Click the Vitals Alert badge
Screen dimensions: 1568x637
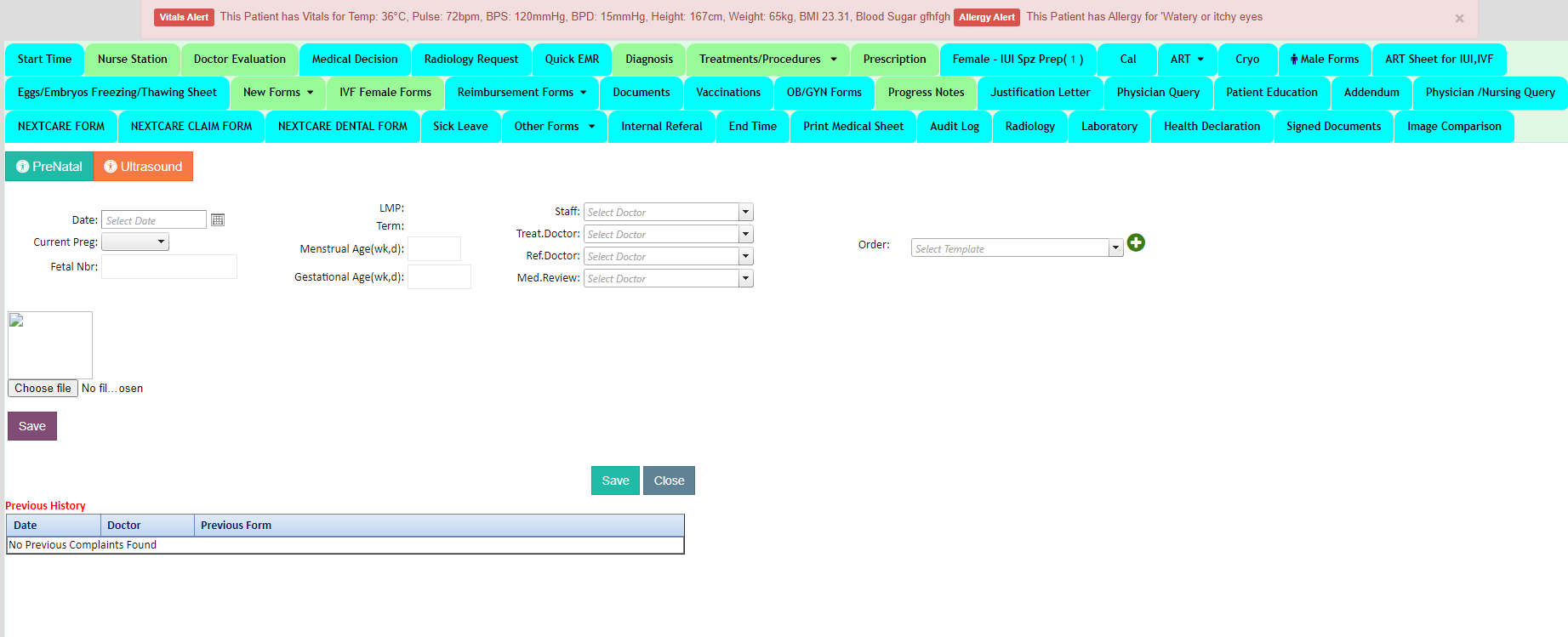pyautogui.click(x=184, y=17)
